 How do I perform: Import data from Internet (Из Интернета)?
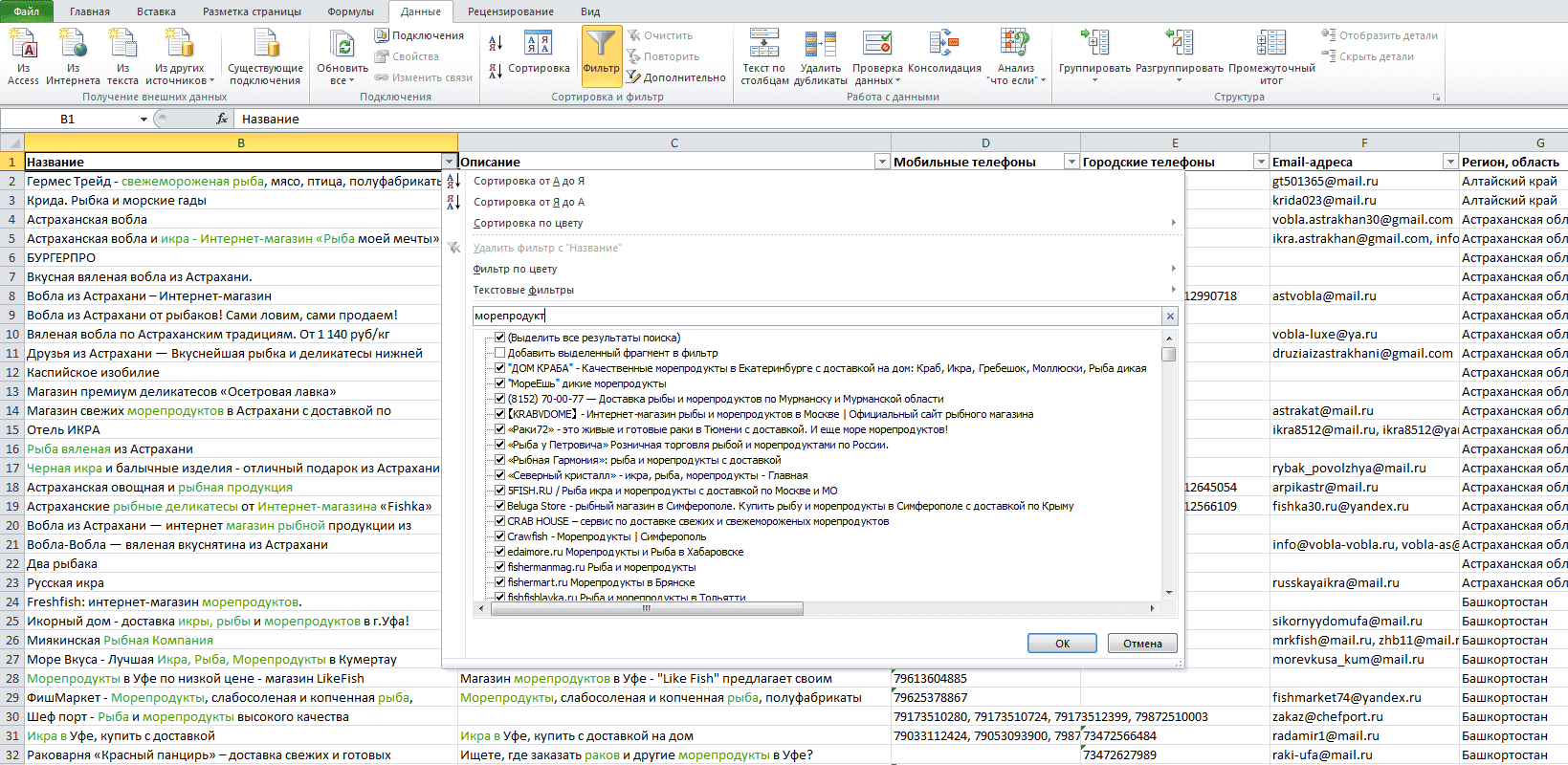tap(73, 57)
